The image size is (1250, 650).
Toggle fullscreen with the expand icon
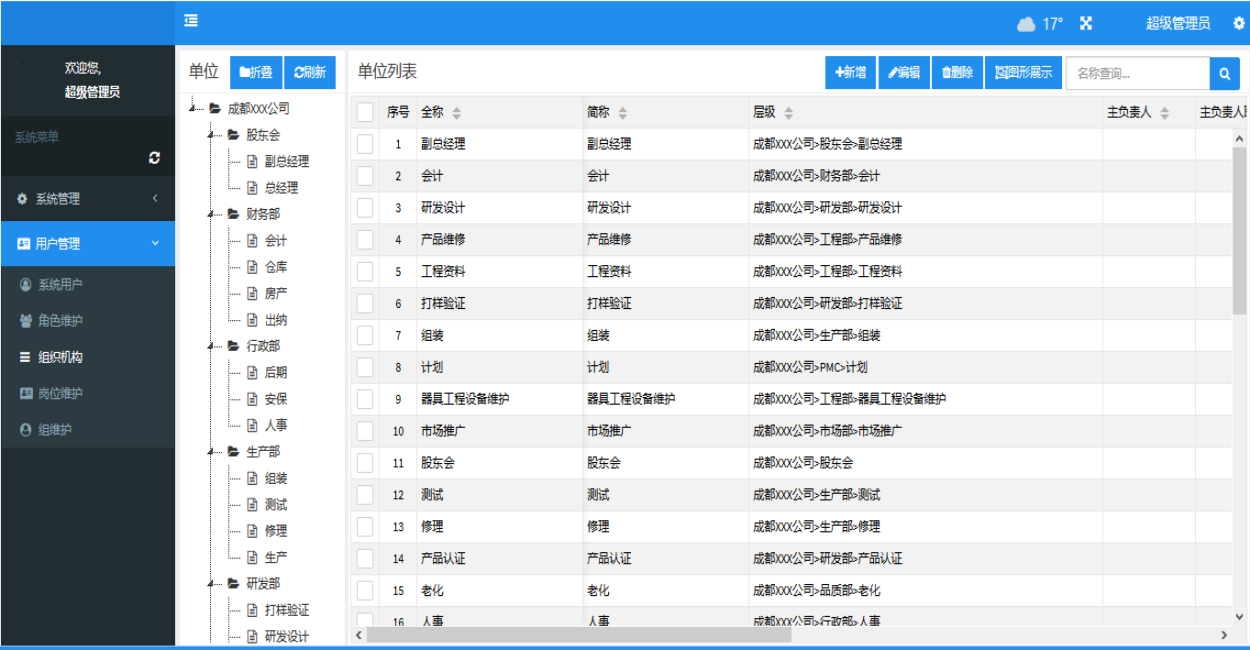tap(1086, 23)
